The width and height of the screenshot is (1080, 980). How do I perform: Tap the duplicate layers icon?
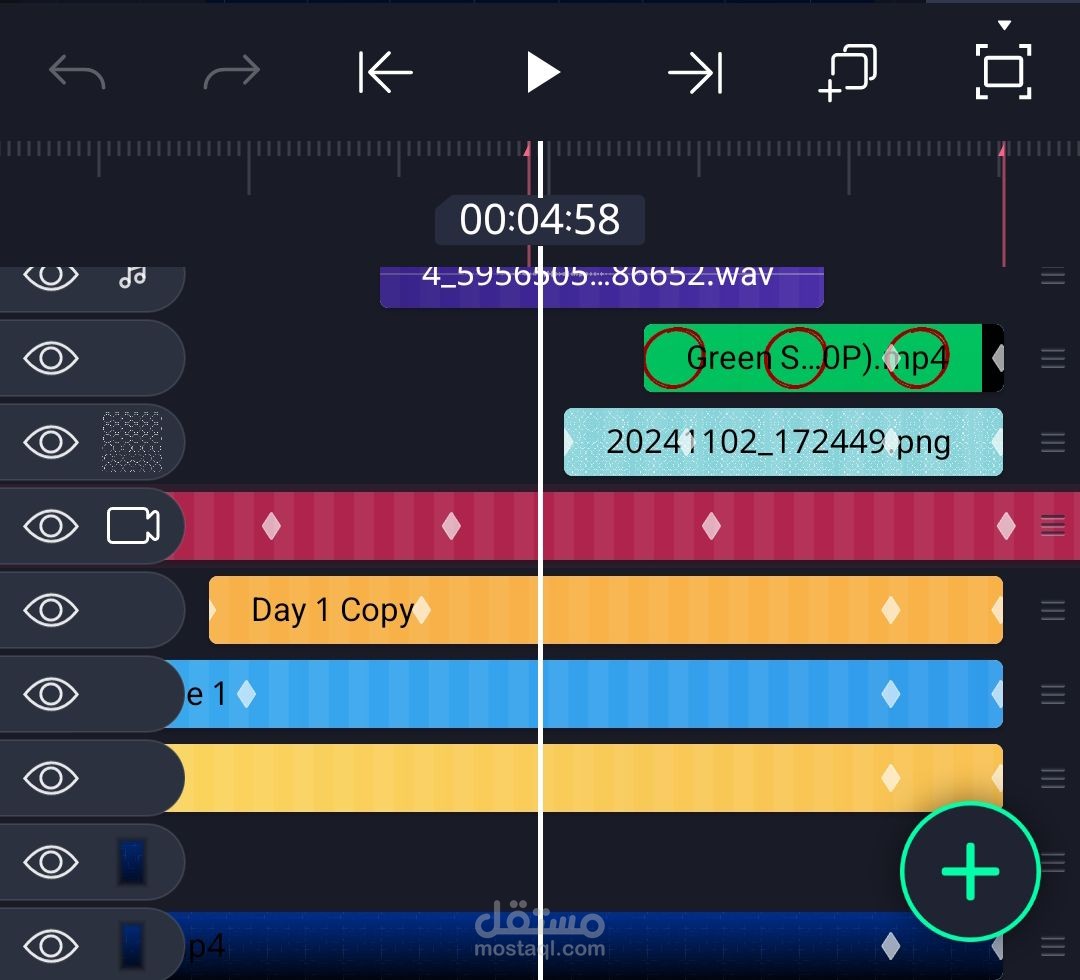[x=848, y=72]
